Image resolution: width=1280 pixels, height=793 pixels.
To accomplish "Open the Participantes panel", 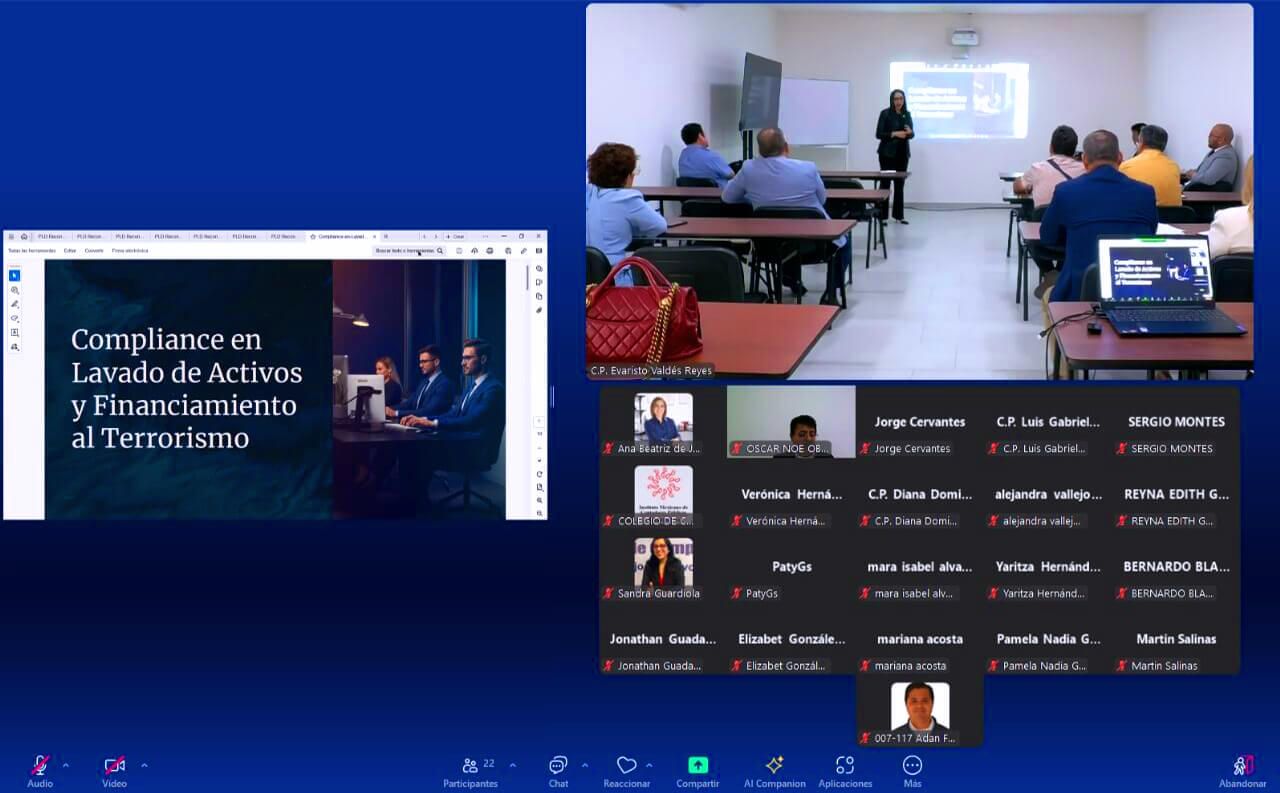I will 470,768.
